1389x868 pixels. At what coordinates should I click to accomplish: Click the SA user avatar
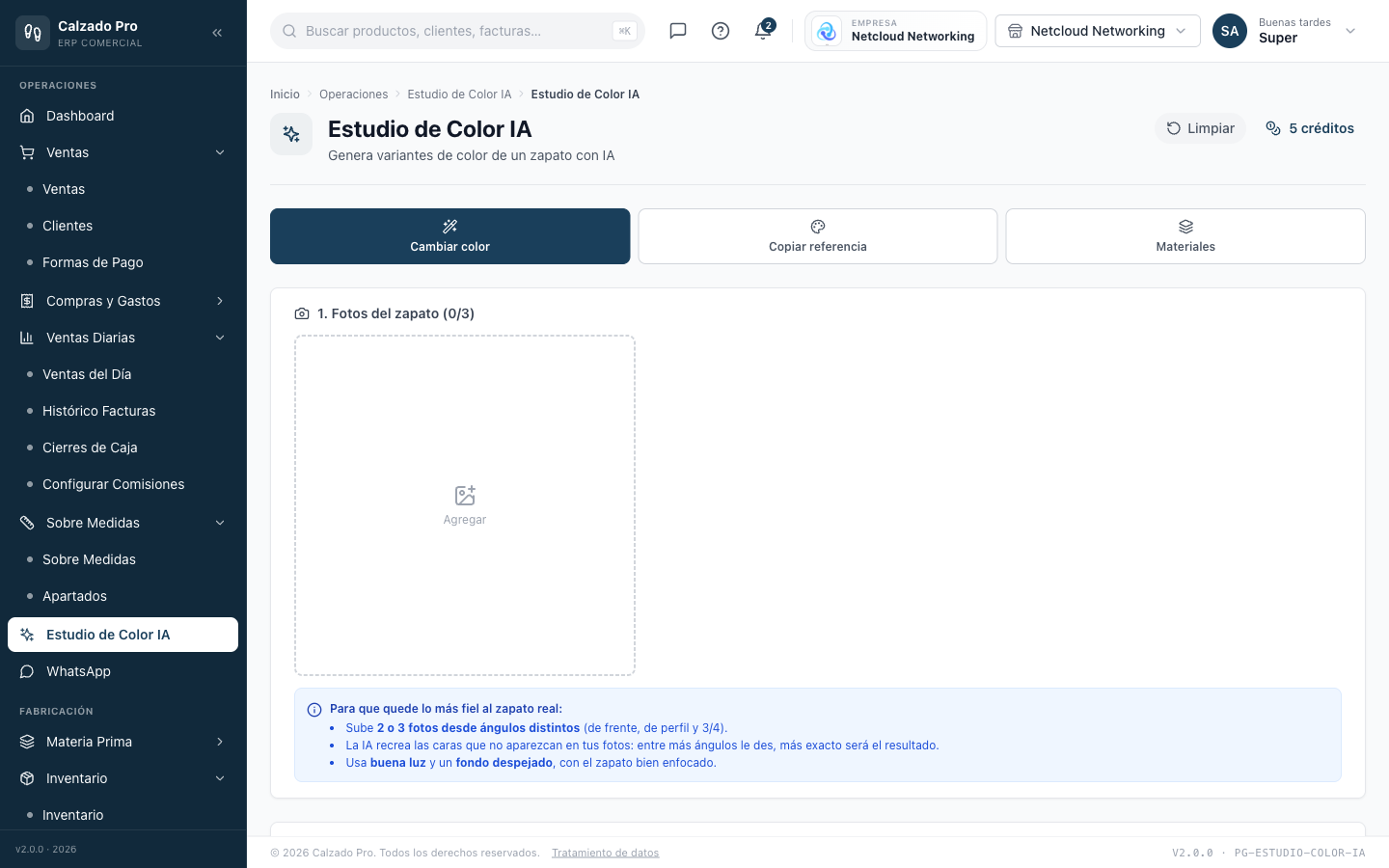tap(1230, 31)
